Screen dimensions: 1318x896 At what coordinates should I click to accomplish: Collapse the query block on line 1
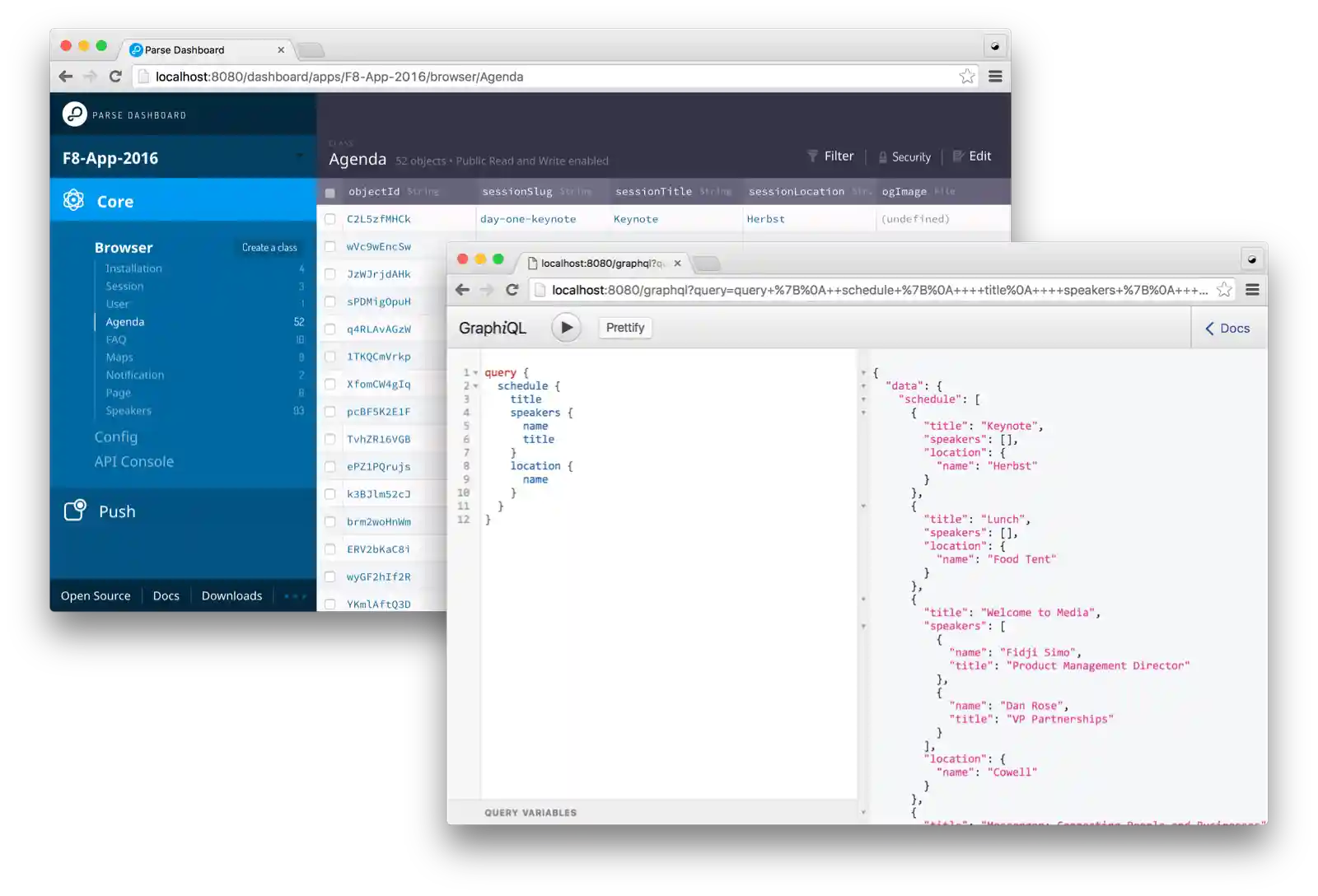475,373
